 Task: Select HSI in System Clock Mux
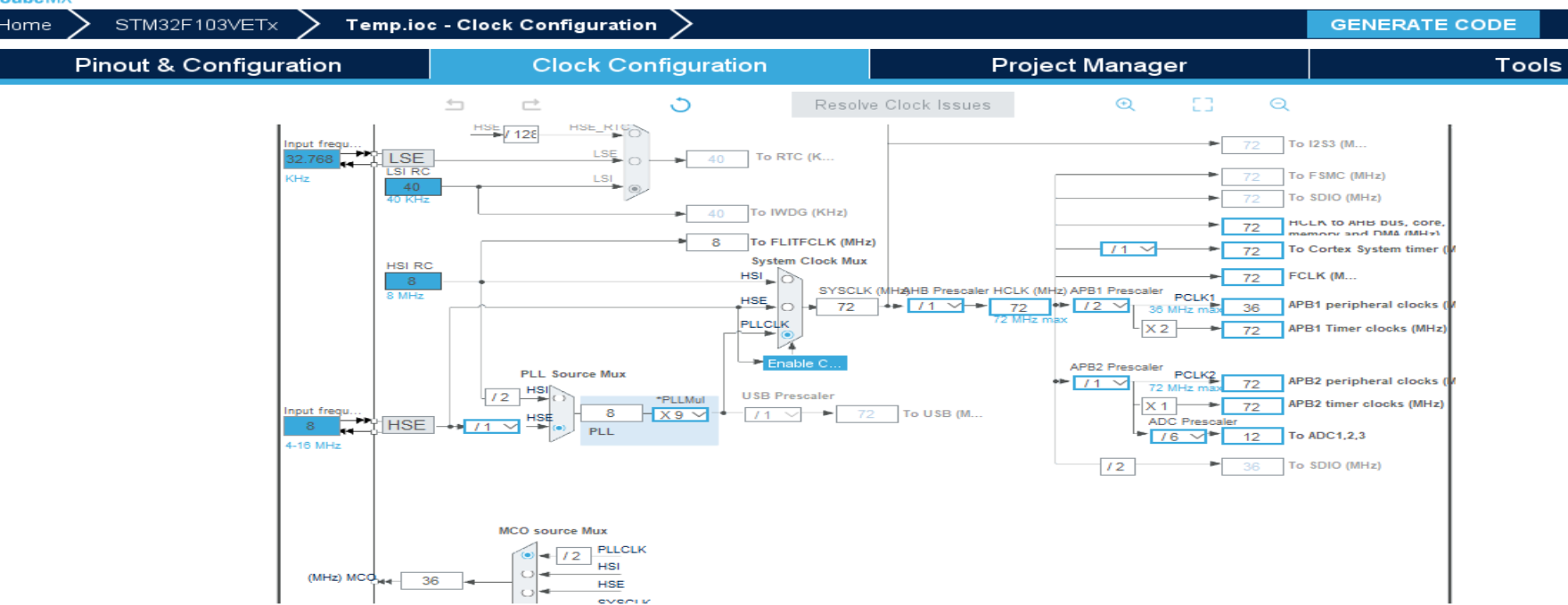pyautogui.click(x=787, y=279)
